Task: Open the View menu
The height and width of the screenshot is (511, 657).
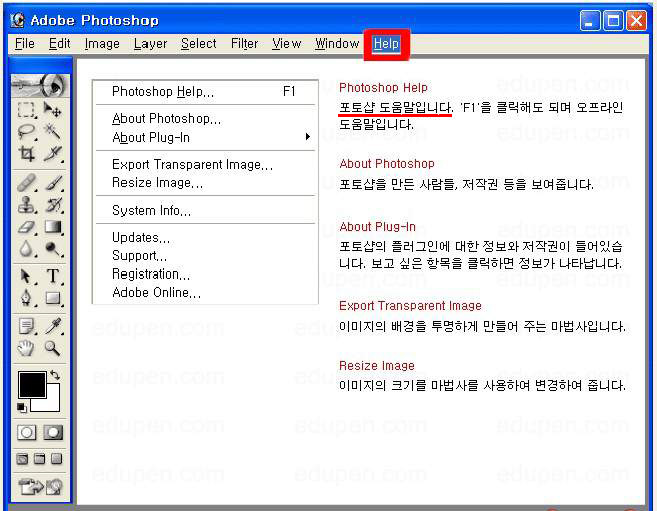Action: (x=287, y=44)
